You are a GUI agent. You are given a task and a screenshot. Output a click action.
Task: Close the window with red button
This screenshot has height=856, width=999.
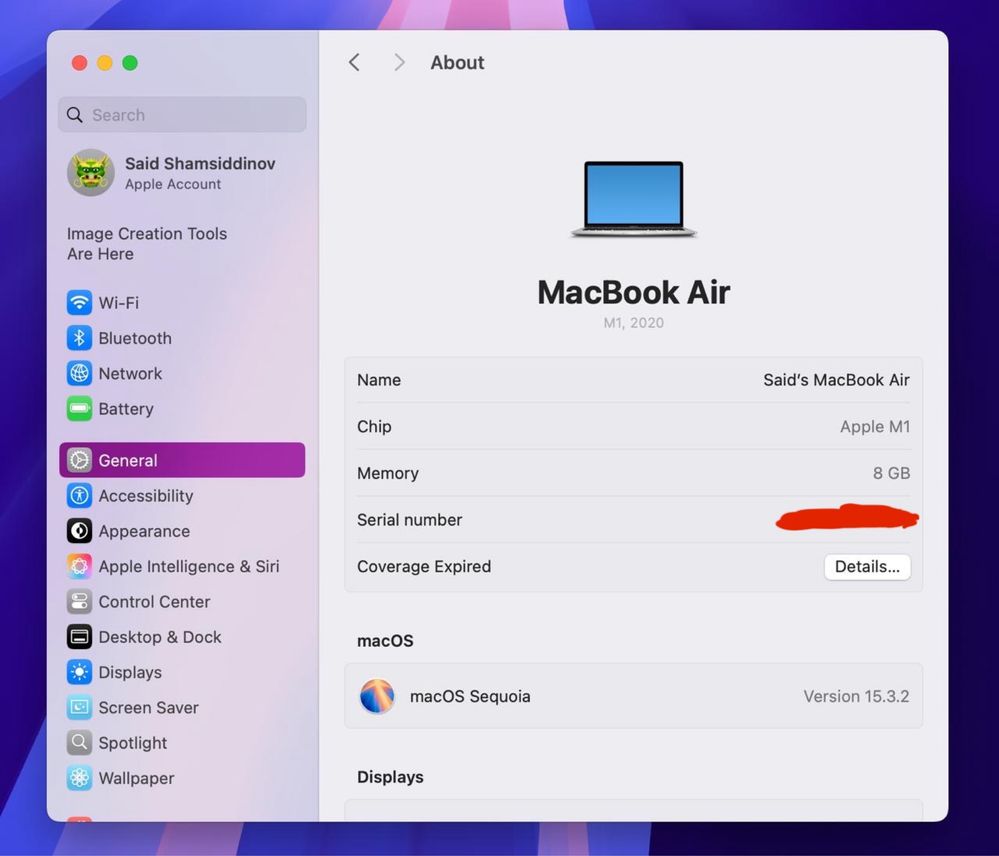pyautogui.click(x=79, y=62)
